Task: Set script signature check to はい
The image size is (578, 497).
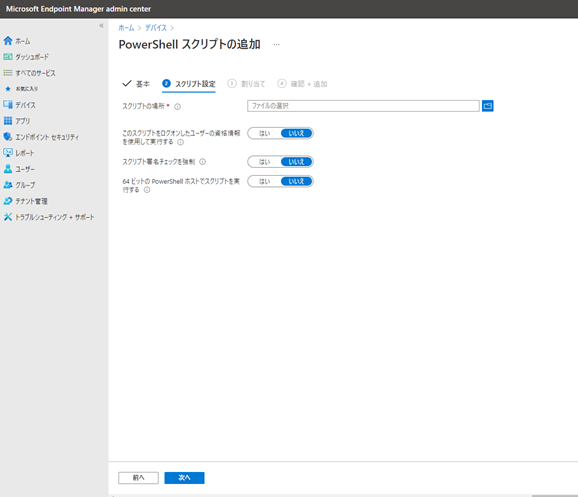Action: coord(264,162)
